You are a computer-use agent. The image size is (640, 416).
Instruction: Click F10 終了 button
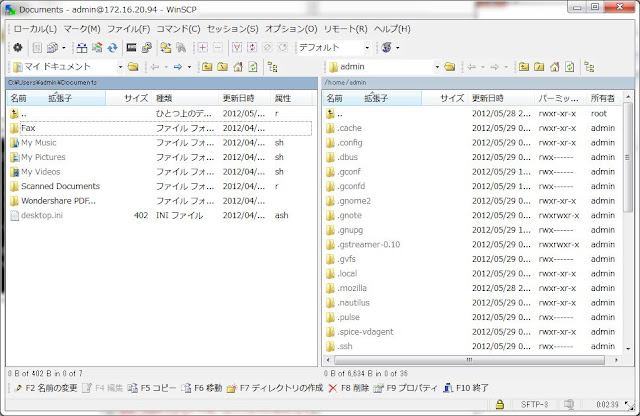coord(466,388)
